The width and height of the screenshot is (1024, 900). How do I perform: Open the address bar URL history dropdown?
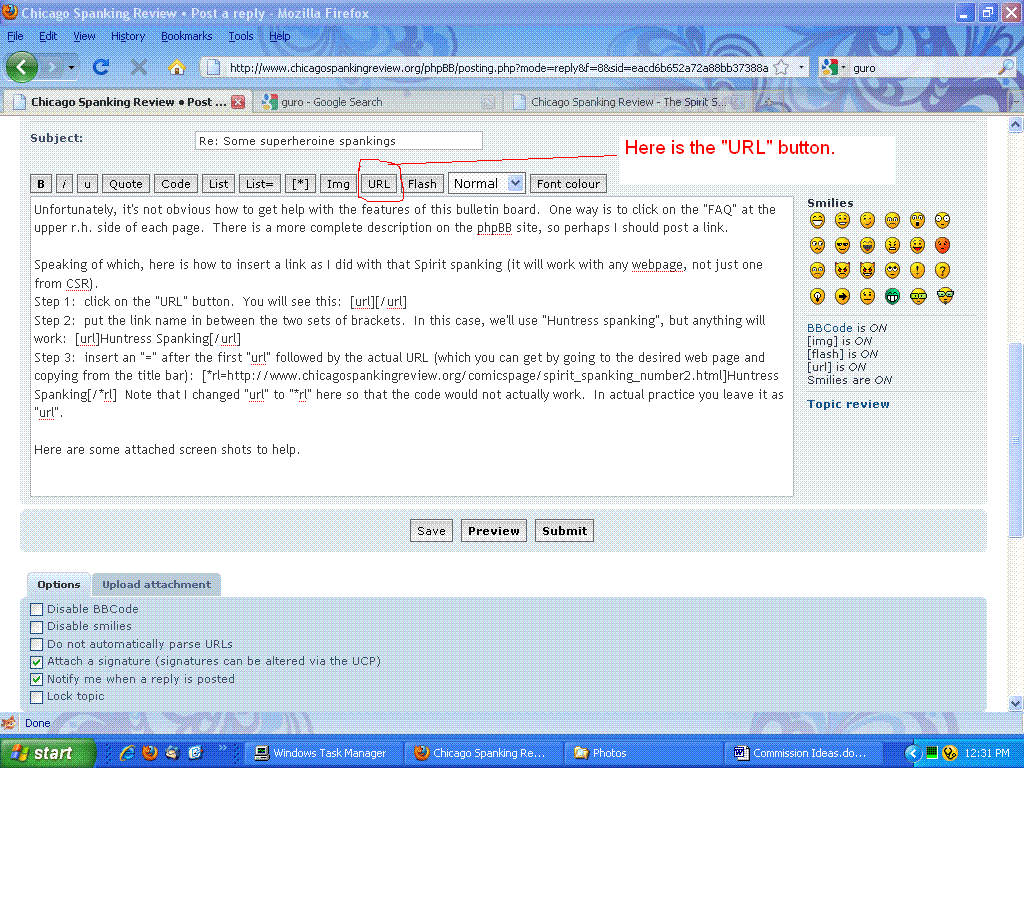click(x=801, y=67)
